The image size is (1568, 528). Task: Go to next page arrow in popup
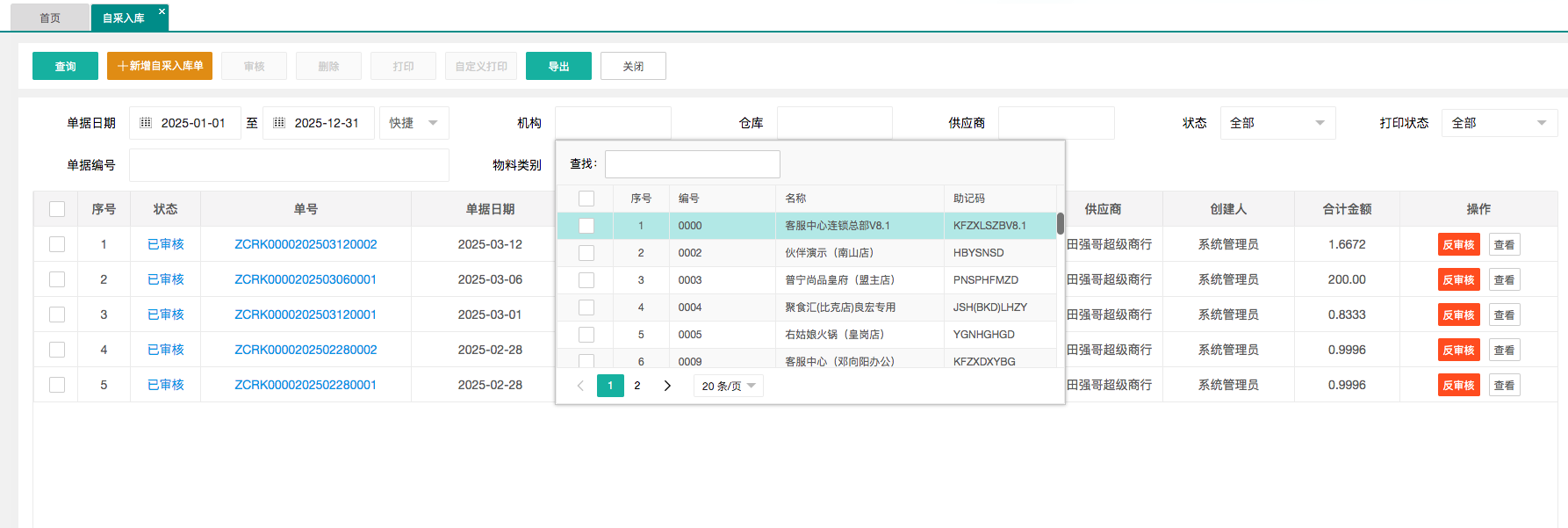pyautogui.click(x=667, y=386)
